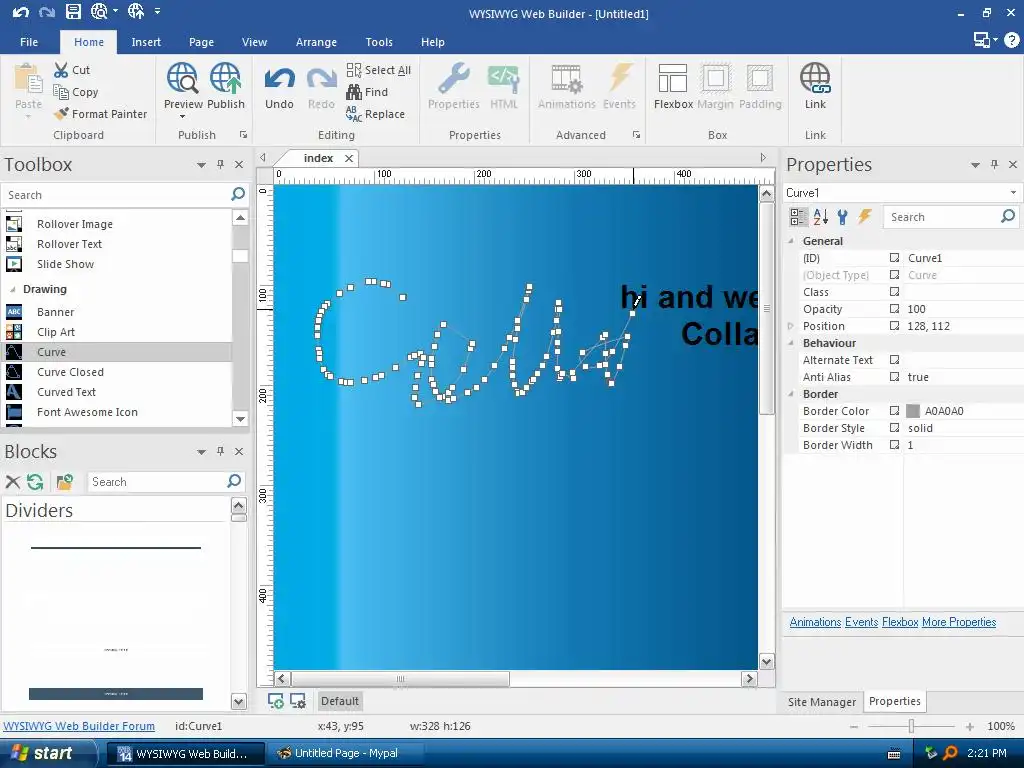
Task: Toggle the Opacity property marker box
Action: click(x=895, y=309)
